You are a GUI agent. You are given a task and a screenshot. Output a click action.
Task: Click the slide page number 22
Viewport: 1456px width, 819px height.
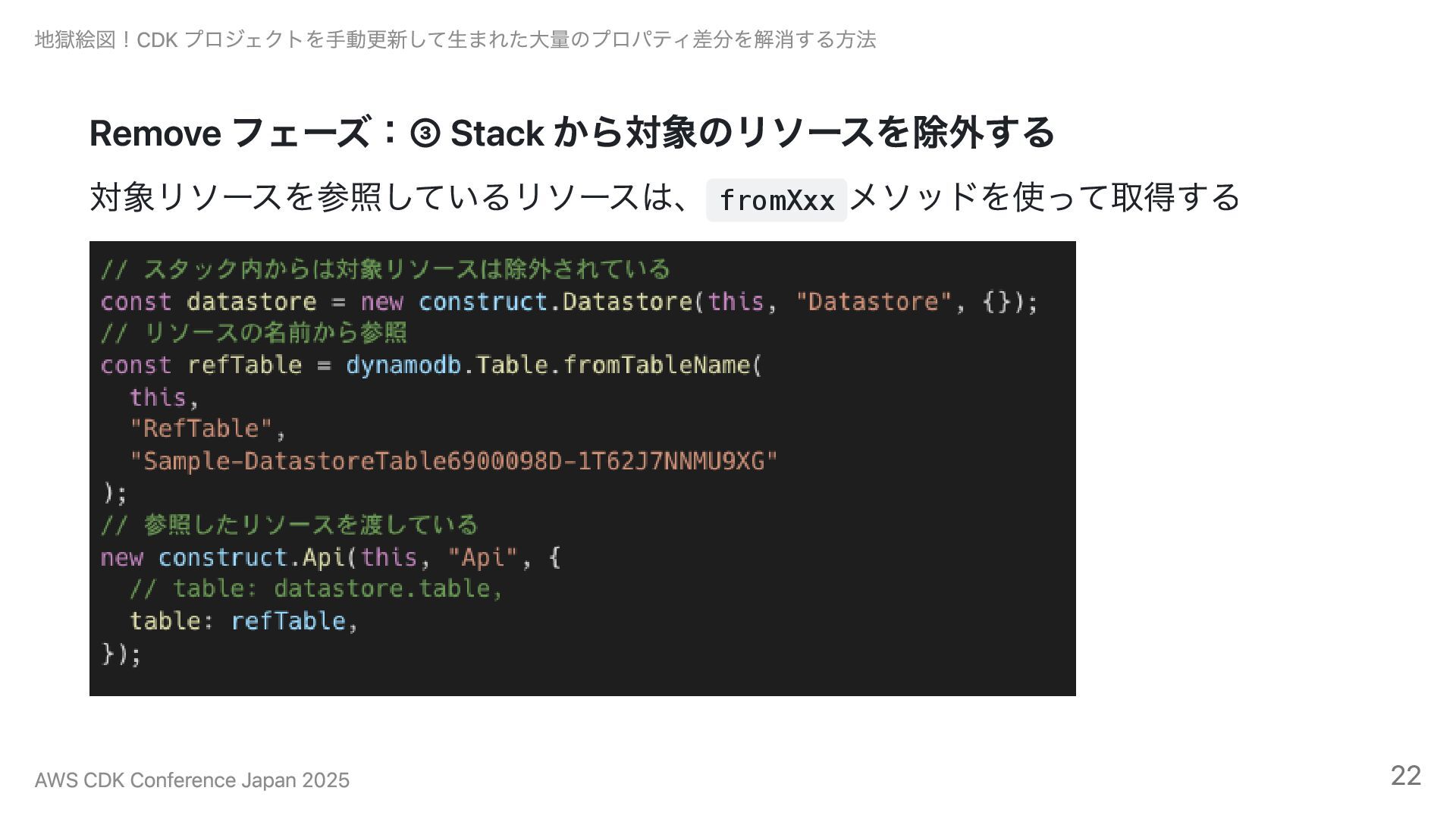(1406, 776)
